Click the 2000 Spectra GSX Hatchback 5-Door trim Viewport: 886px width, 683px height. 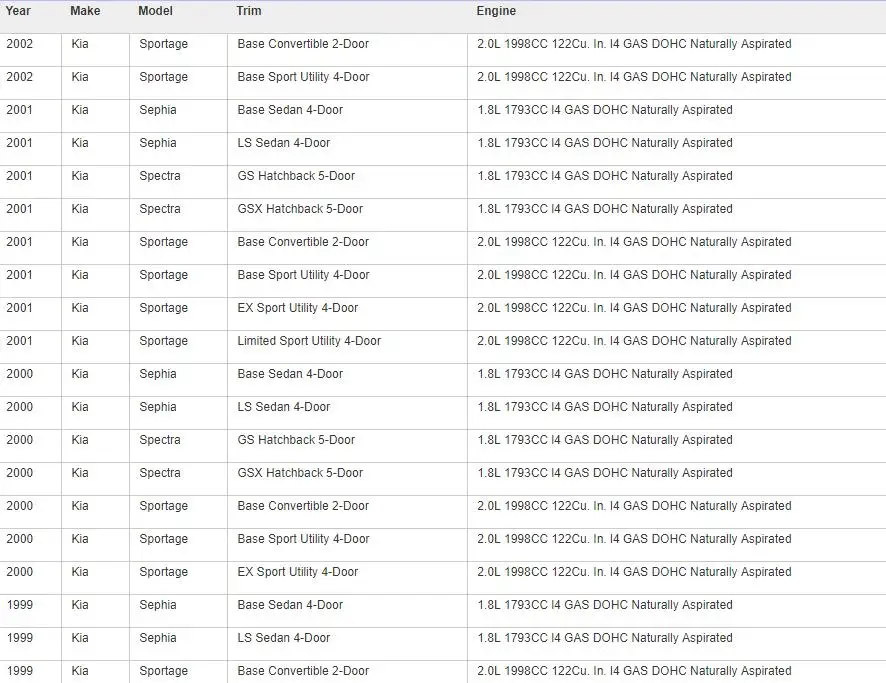pos(300,473)
